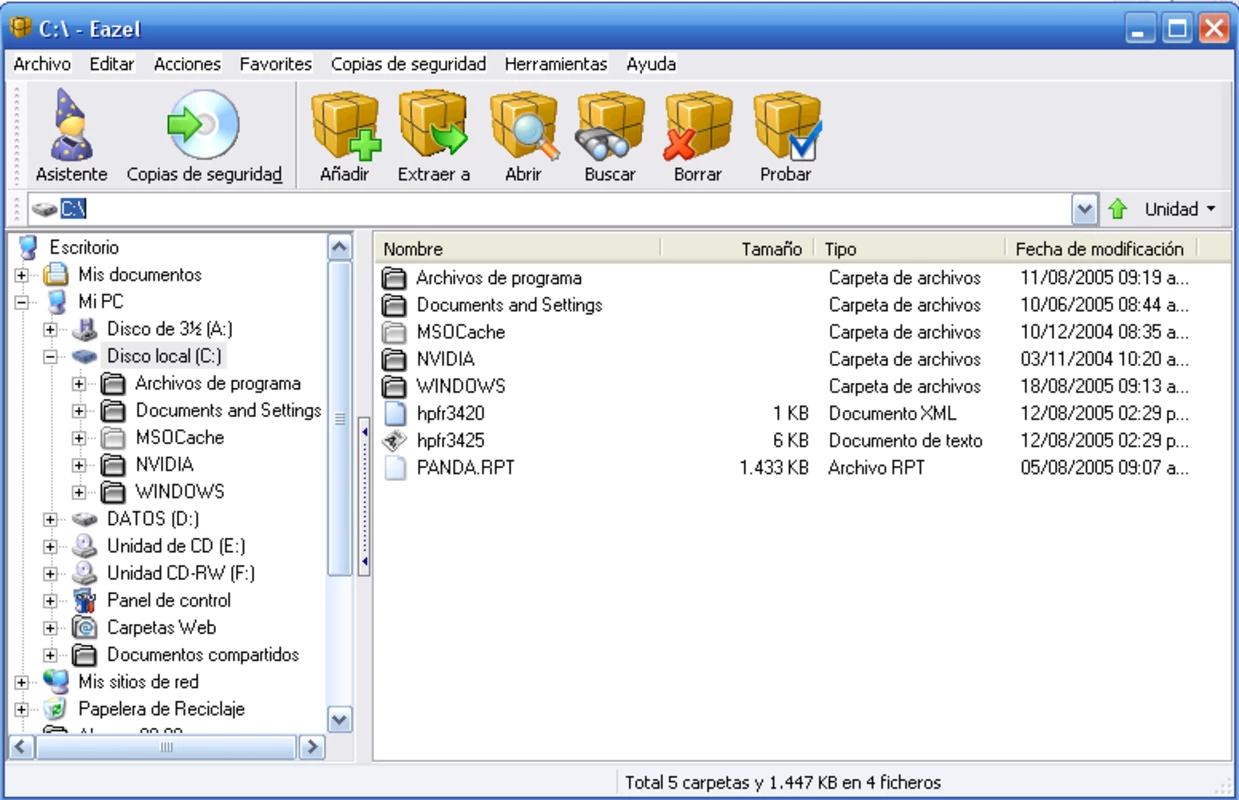Viewport: 1239px width, 800px height.
Task: Go up one folder with green arrow
Action: pyautogui.click(x=1117, y=209)
